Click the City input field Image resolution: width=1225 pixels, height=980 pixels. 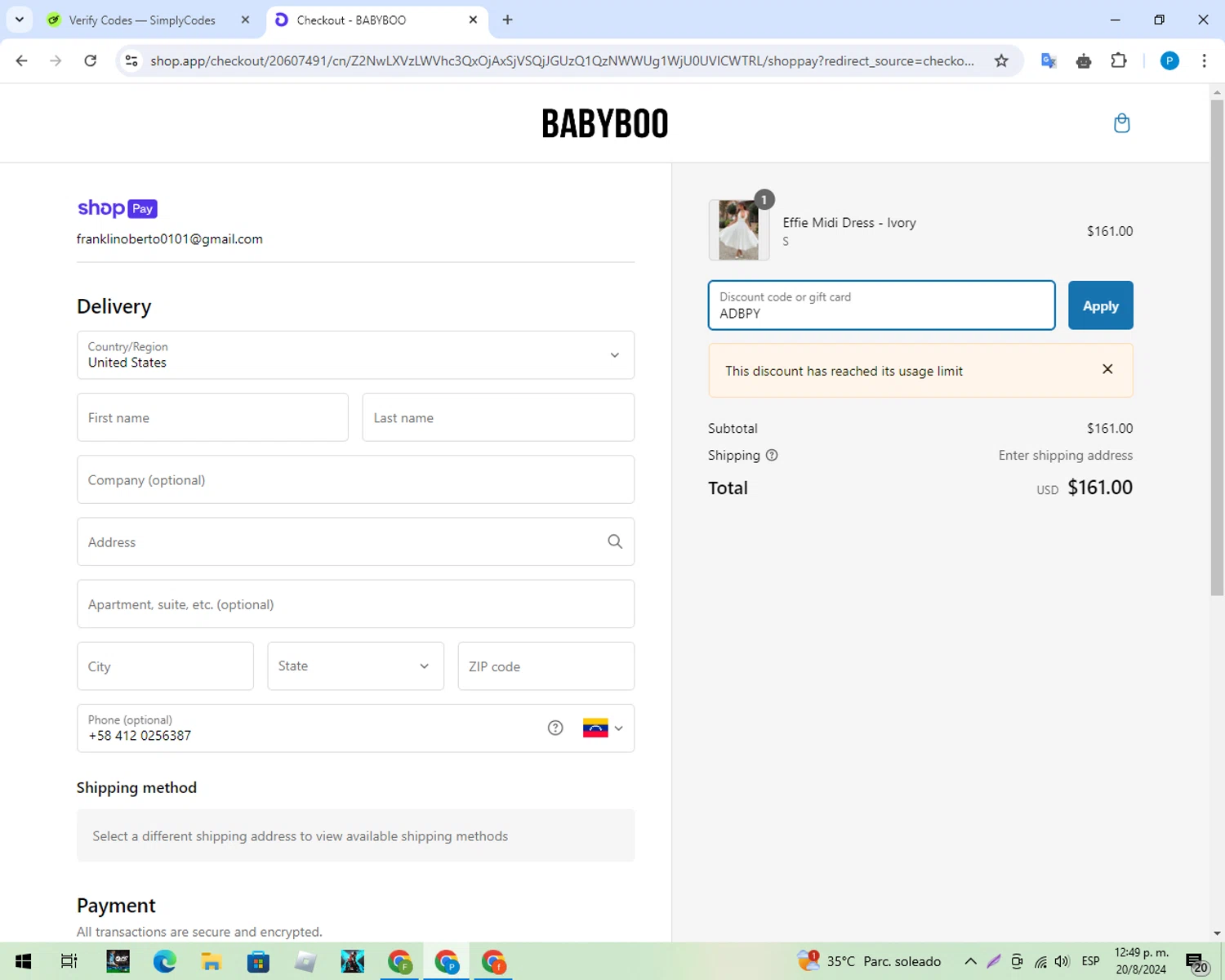coord(165,666)
